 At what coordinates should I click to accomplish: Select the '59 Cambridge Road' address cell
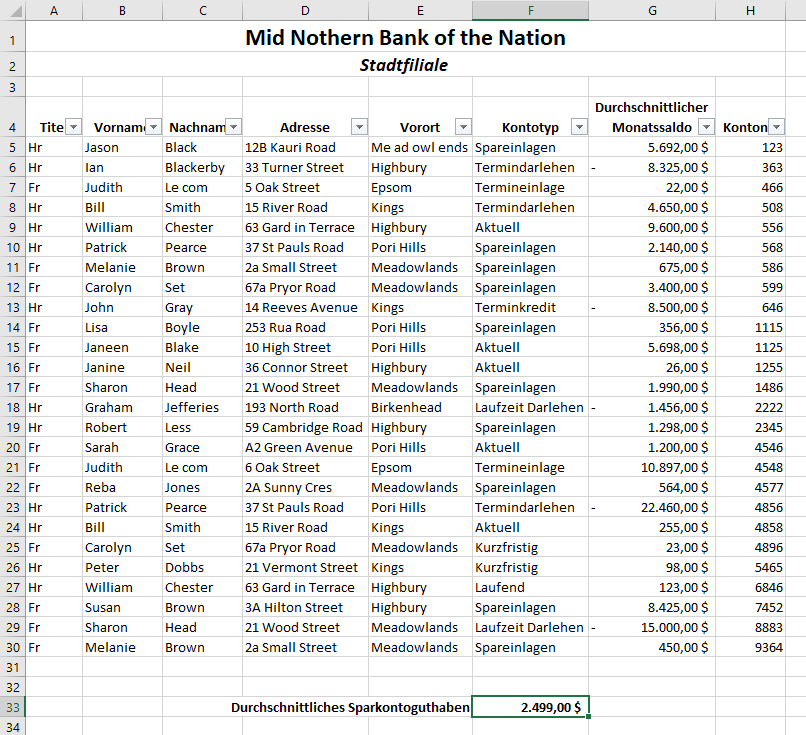click(305, 427)
